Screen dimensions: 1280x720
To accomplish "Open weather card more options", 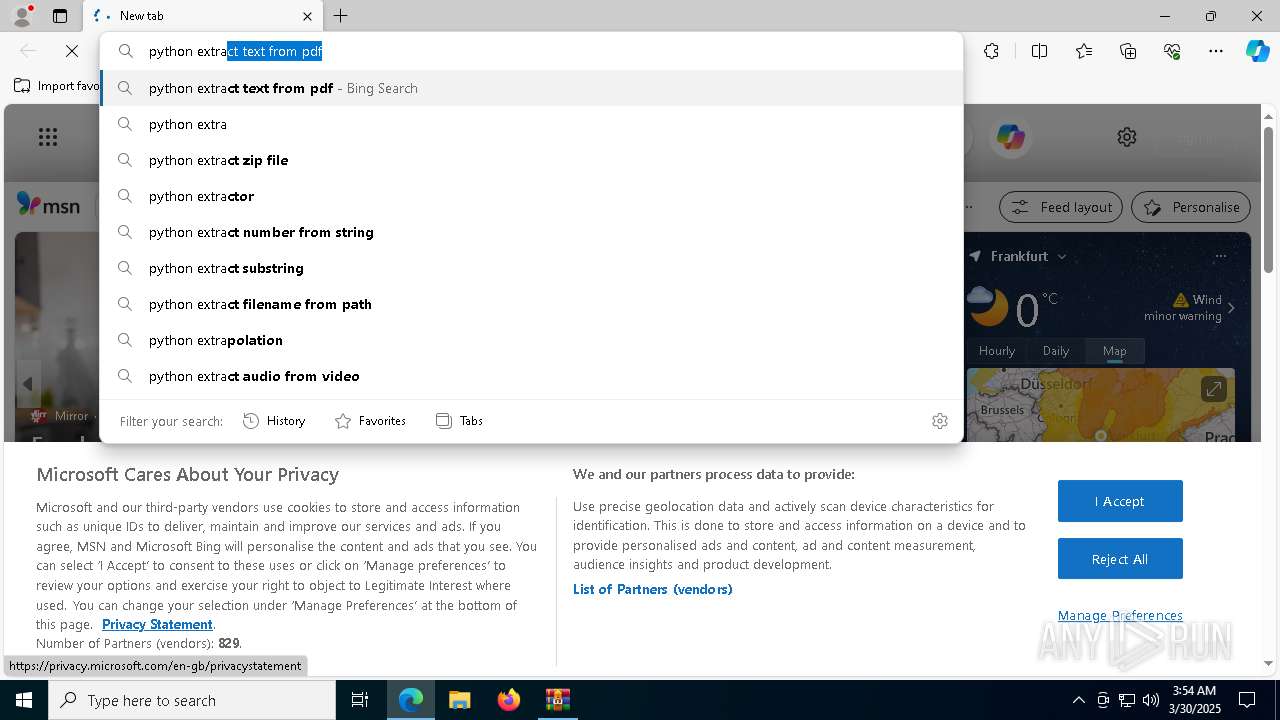I will 1220,256.
